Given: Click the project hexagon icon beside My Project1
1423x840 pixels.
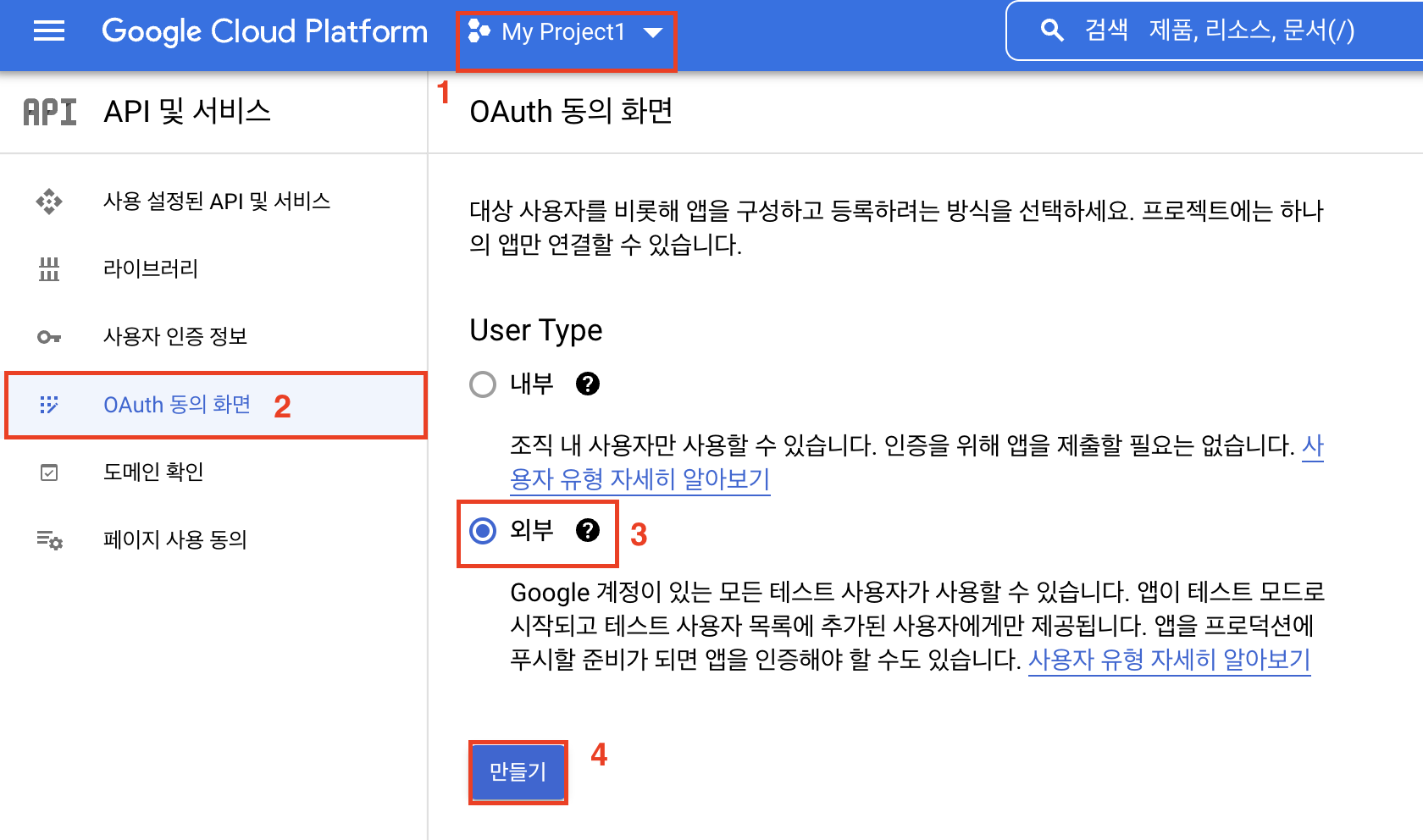Looking at the screenshot, I should [x=479, y=31].
